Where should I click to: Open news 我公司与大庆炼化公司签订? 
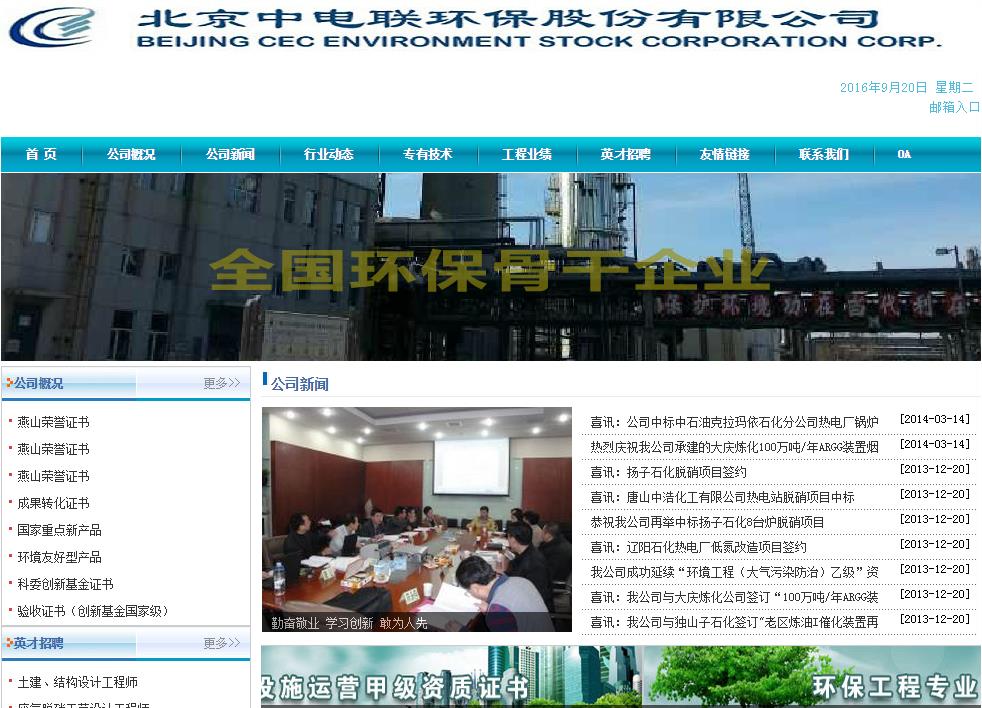pyautogui.click(x=734, y=598)
